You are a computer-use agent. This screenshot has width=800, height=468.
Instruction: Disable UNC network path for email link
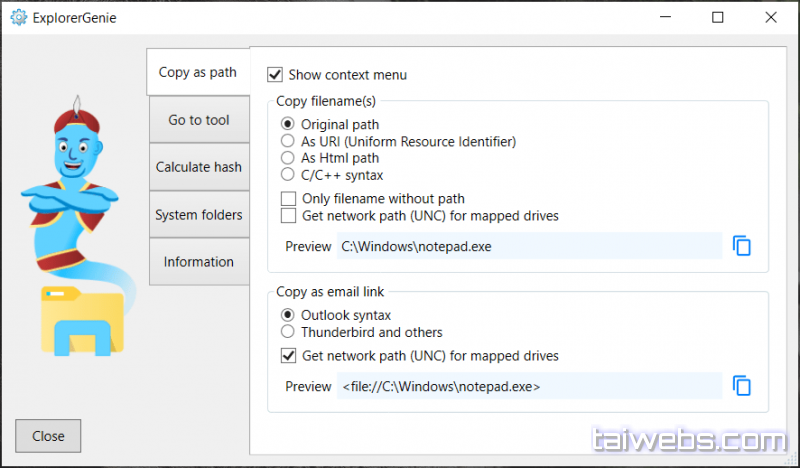(289, 356)
